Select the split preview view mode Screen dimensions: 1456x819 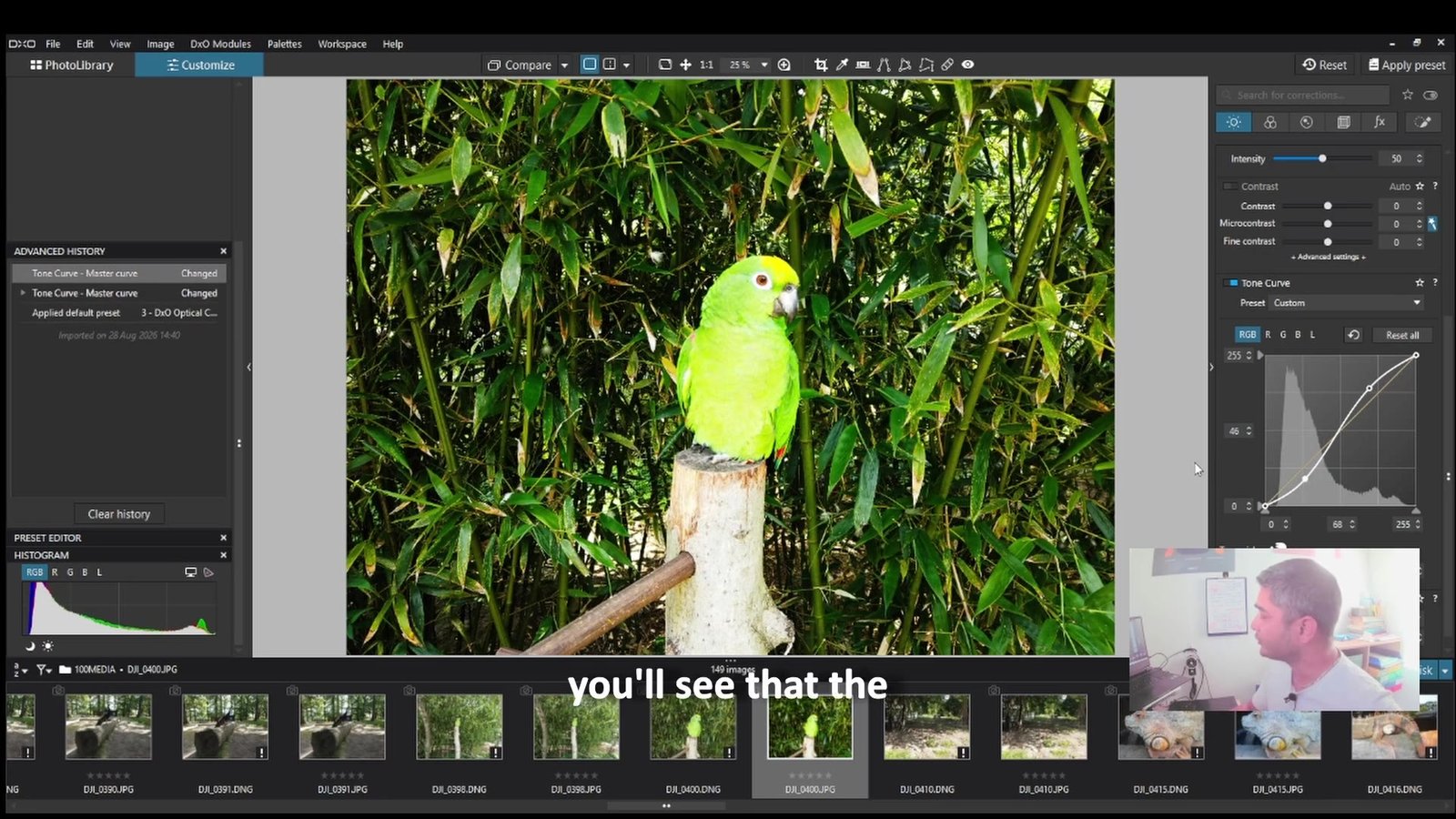610,65
